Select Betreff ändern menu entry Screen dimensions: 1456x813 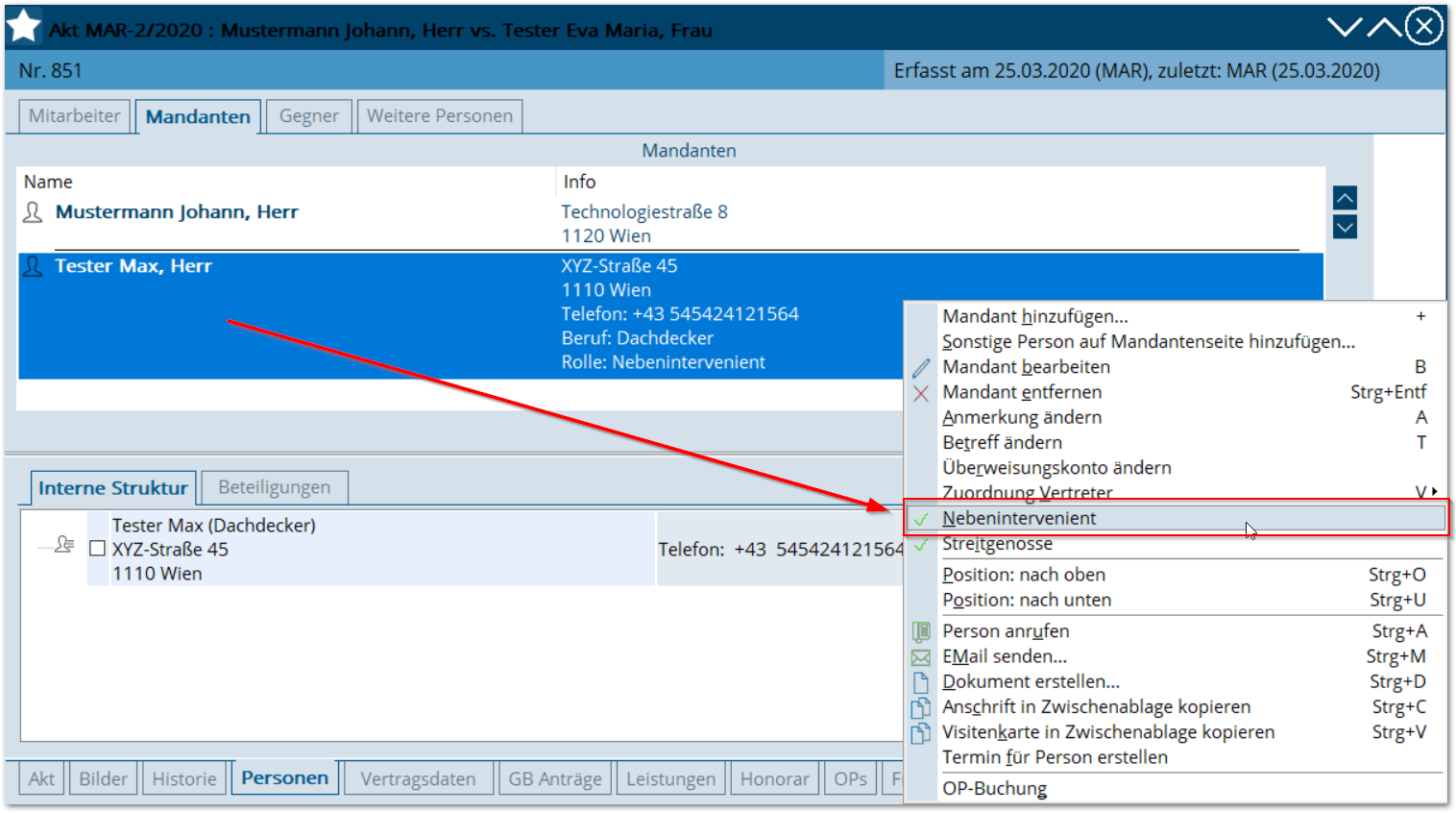tap(1177, 442)
